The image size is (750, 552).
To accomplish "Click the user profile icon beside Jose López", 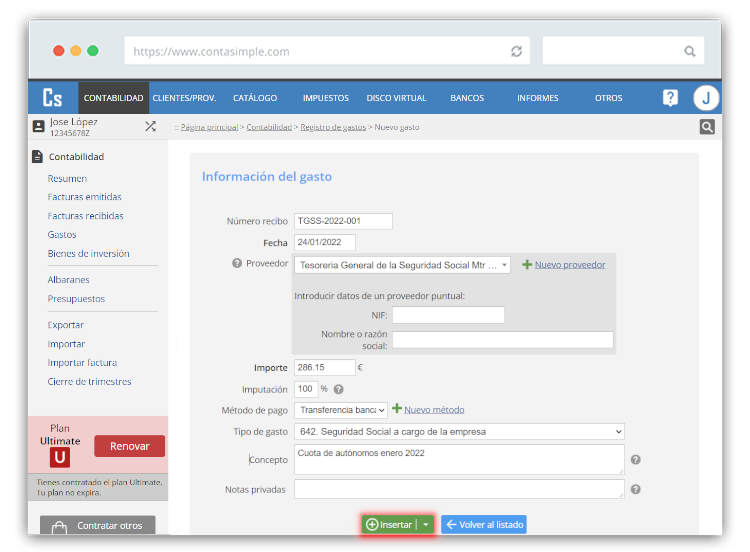I will coord(38,126).
